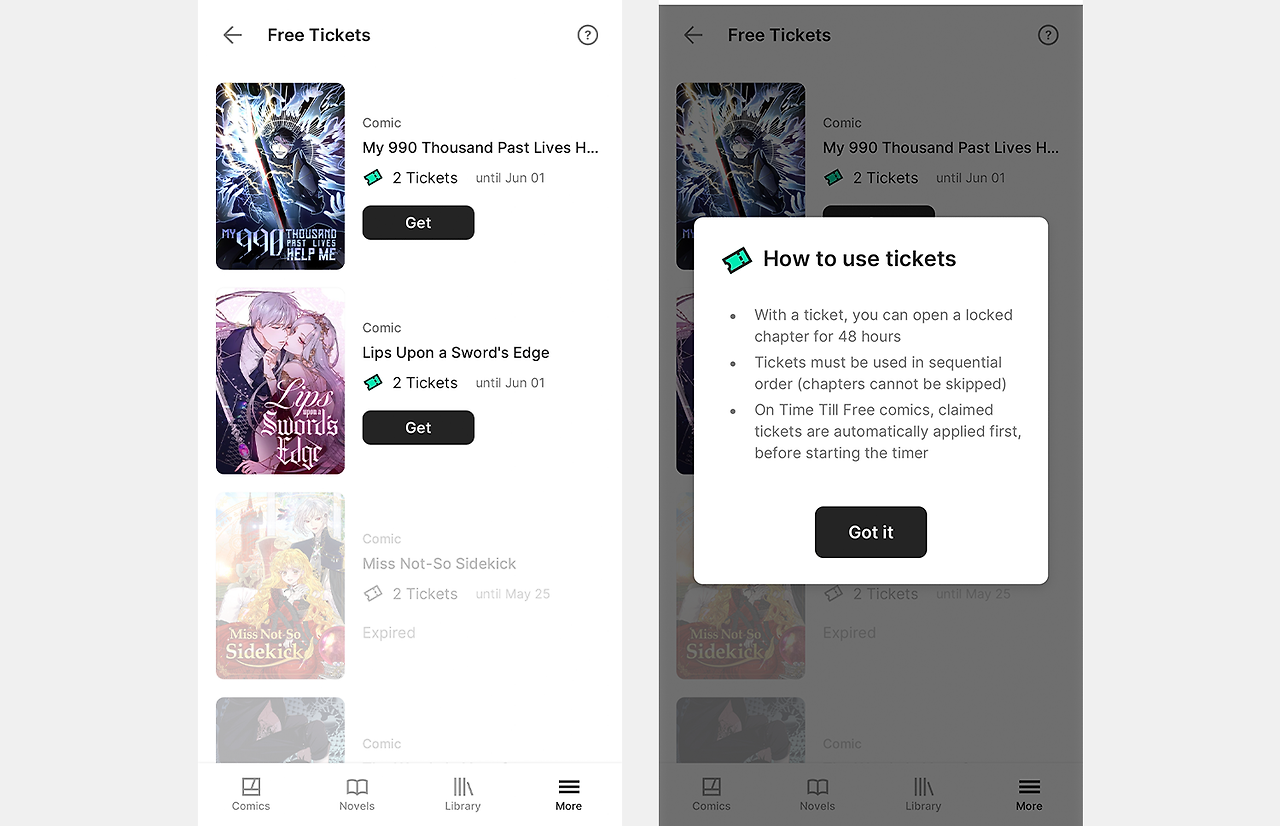Click the ticket icon in the dialog heading
The height and width of the screenshot is (826, 1280).
click(737, 260)
